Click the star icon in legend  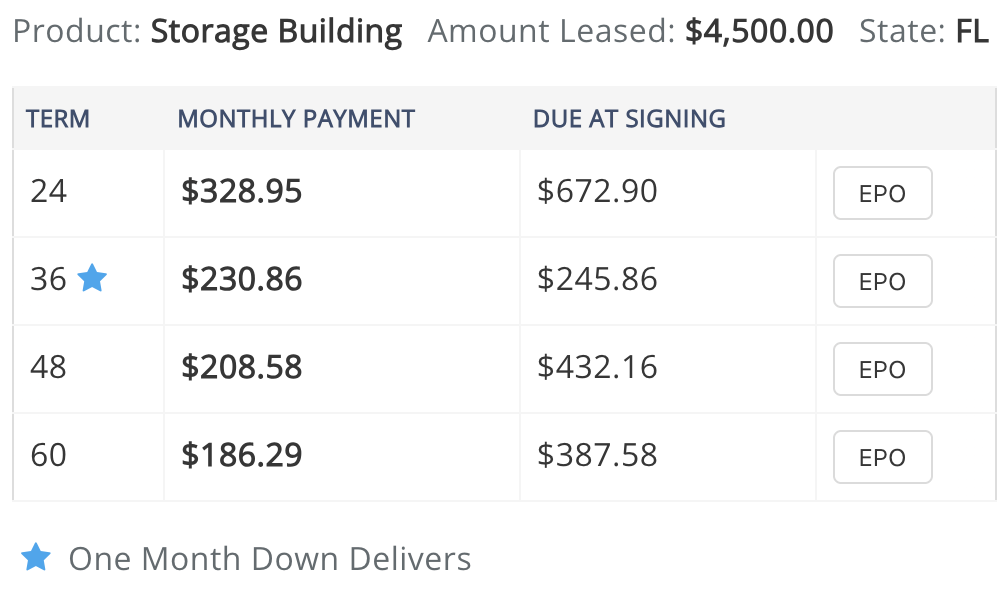pos(36,557)
